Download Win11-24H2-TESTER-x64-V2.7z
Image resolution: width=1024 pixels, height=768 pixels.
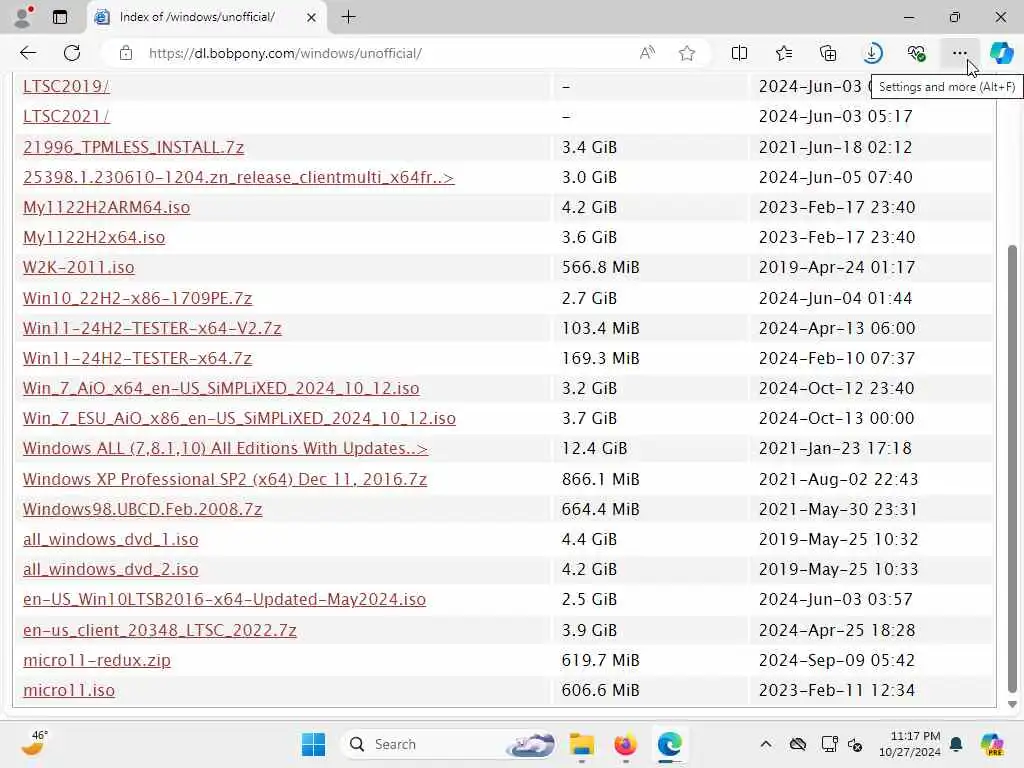[x=152, y=328]
